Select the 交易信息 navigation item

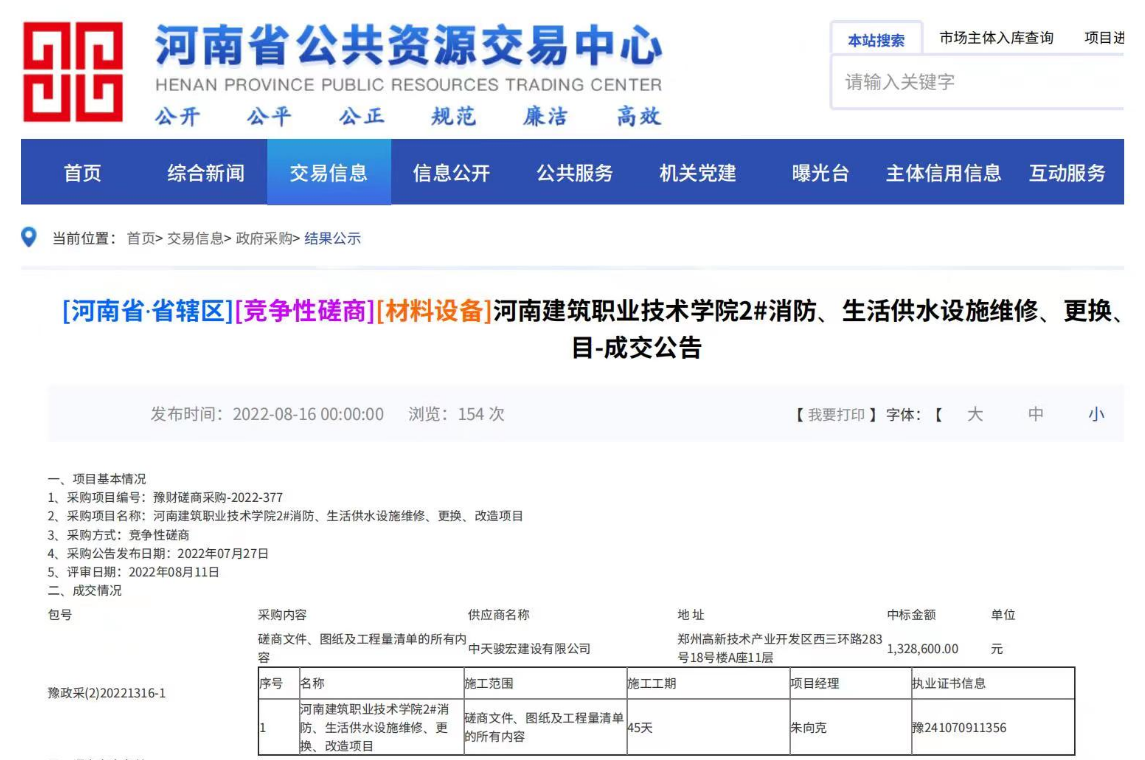(329, 173)
